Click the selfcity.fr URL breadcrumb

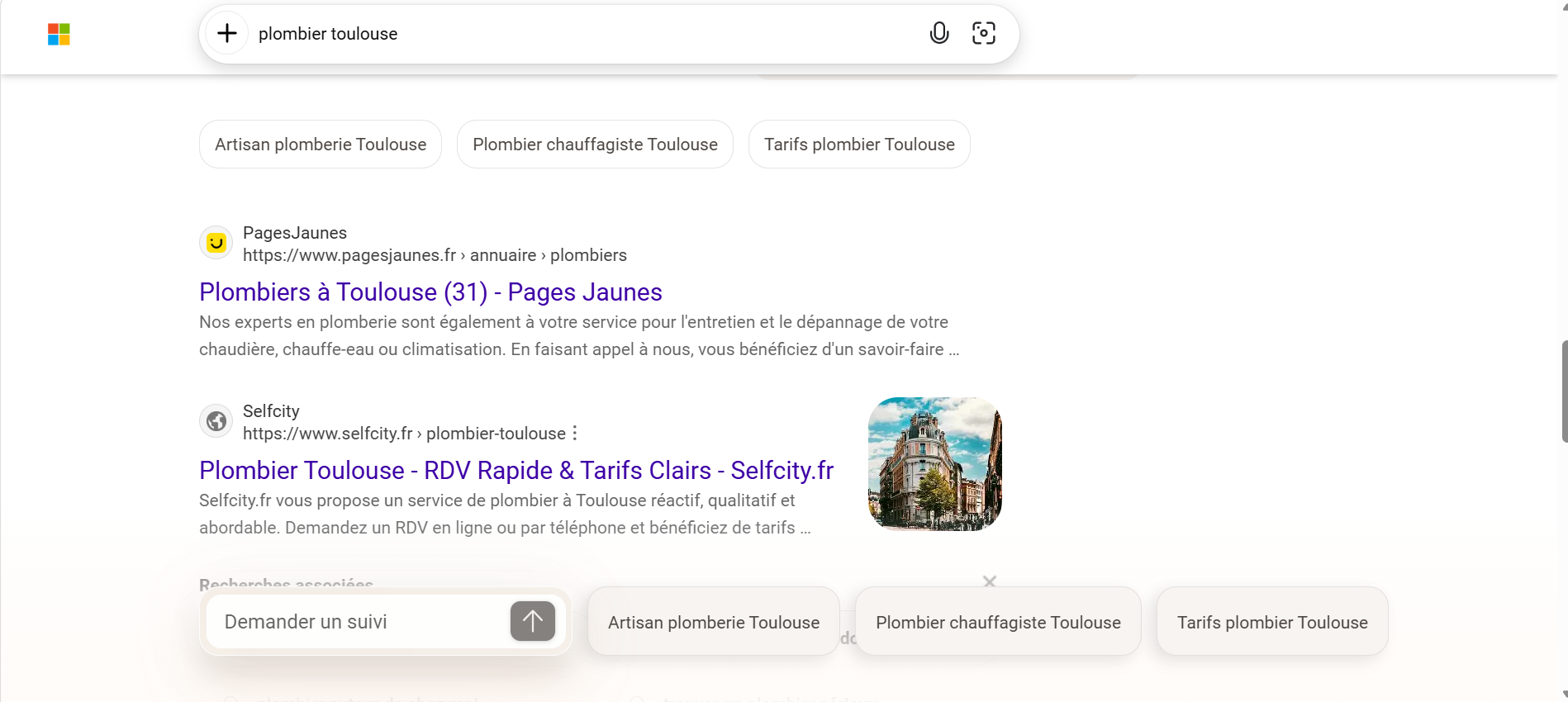[x=404, y=434]
